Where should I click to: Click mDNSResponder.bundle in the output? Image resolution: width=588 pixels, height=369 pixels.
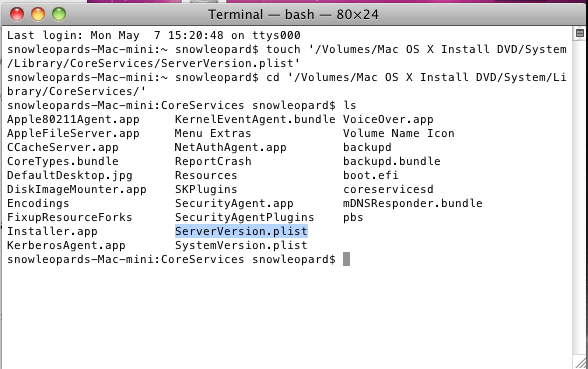tap(412, 203)
